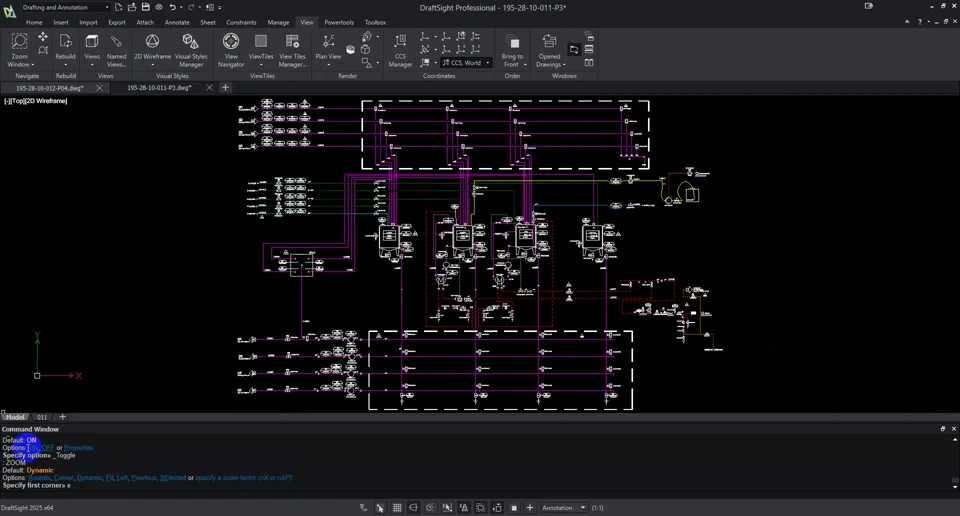
Task: Toggle Ortho mode in status bar
Action: 413,508
